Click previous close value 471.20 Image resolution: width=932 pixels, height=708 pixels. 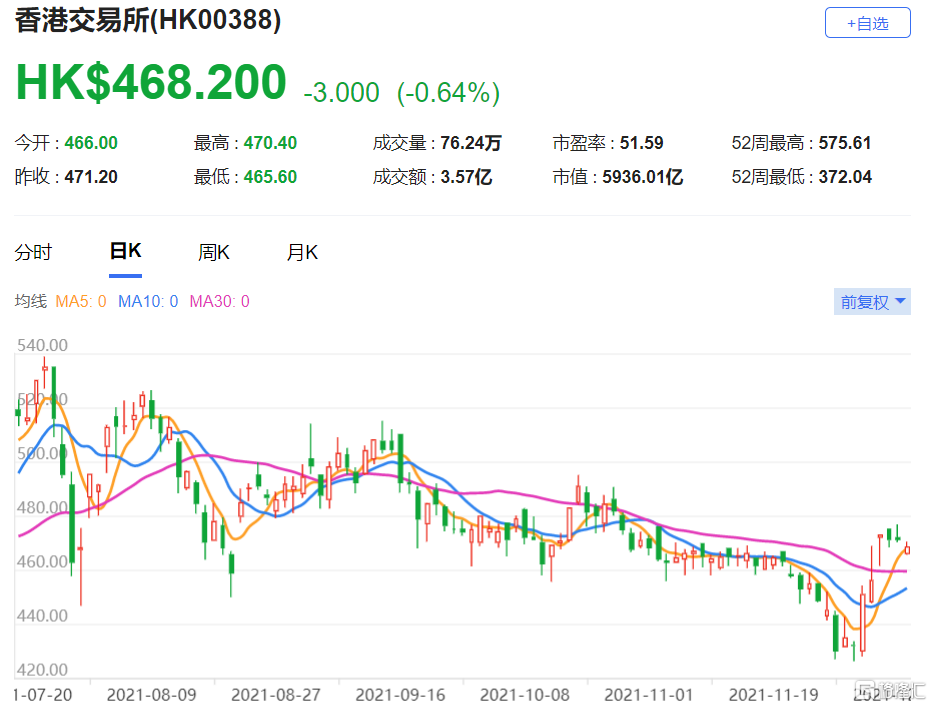(91, 177)
